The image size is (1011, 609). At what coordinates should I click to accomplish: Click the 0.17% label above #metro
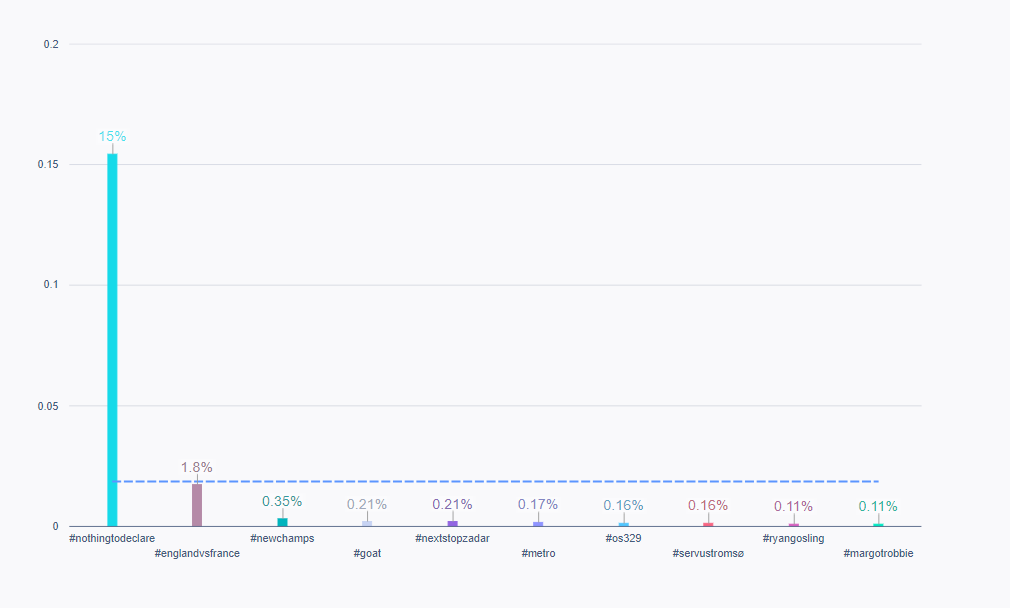point(539,505)
